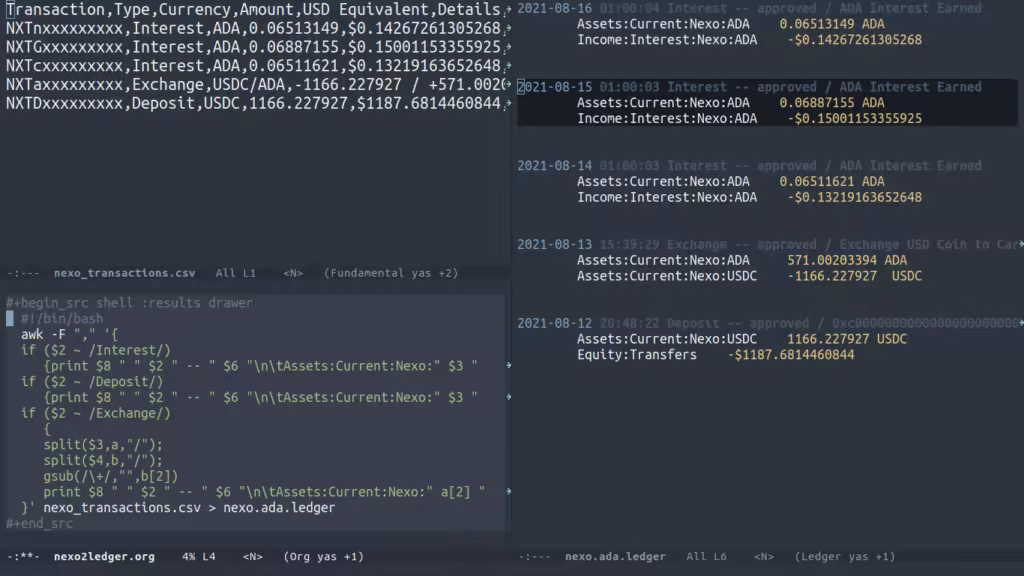Click nexo.ada.ledger buffer name in mode line

615,556
